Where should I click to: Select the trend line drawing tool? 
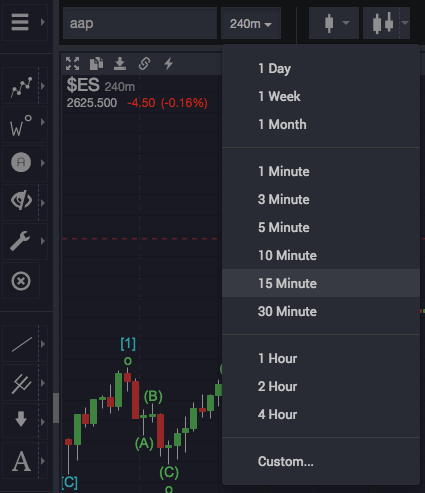point(22,344)
